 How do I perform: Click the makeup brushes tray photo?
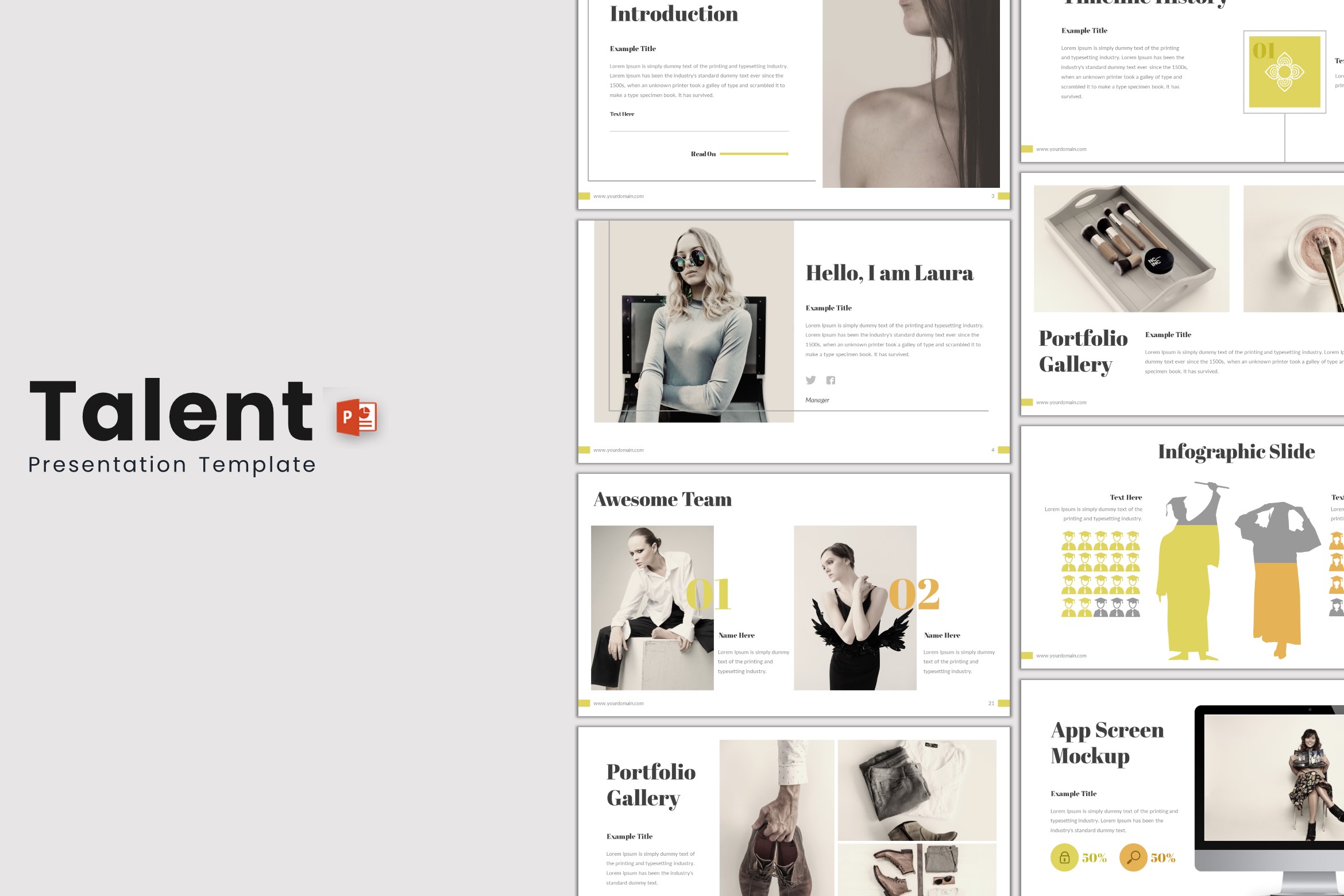[1131, 249]
